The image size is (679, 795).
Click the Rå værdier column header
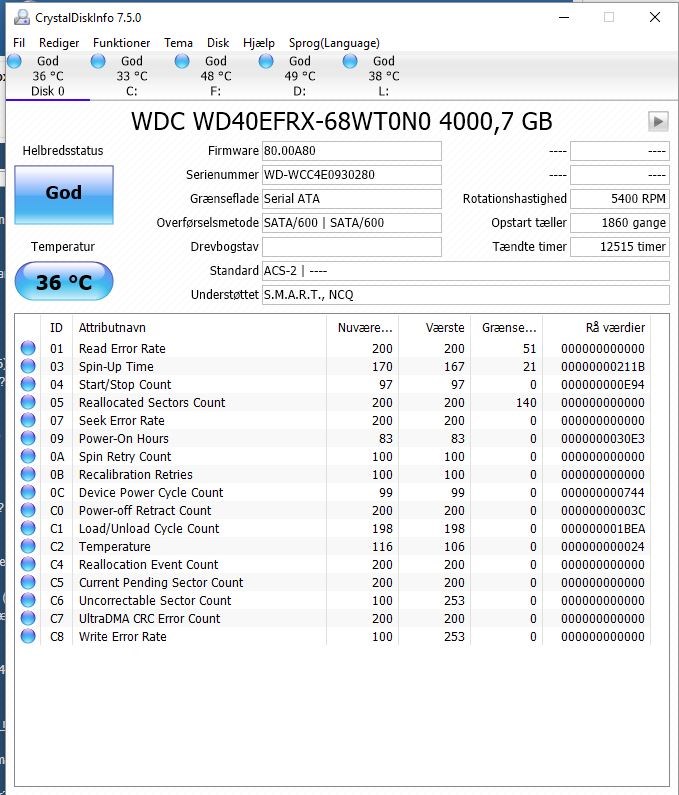(596, 328)
